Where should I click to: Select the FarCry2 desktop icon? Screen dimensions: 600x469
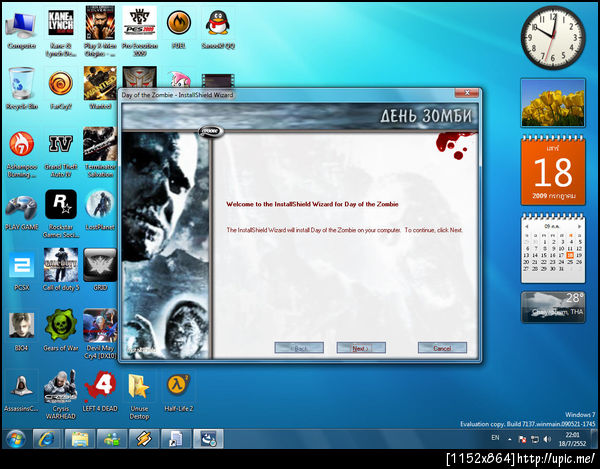click(x=60, y=89)
